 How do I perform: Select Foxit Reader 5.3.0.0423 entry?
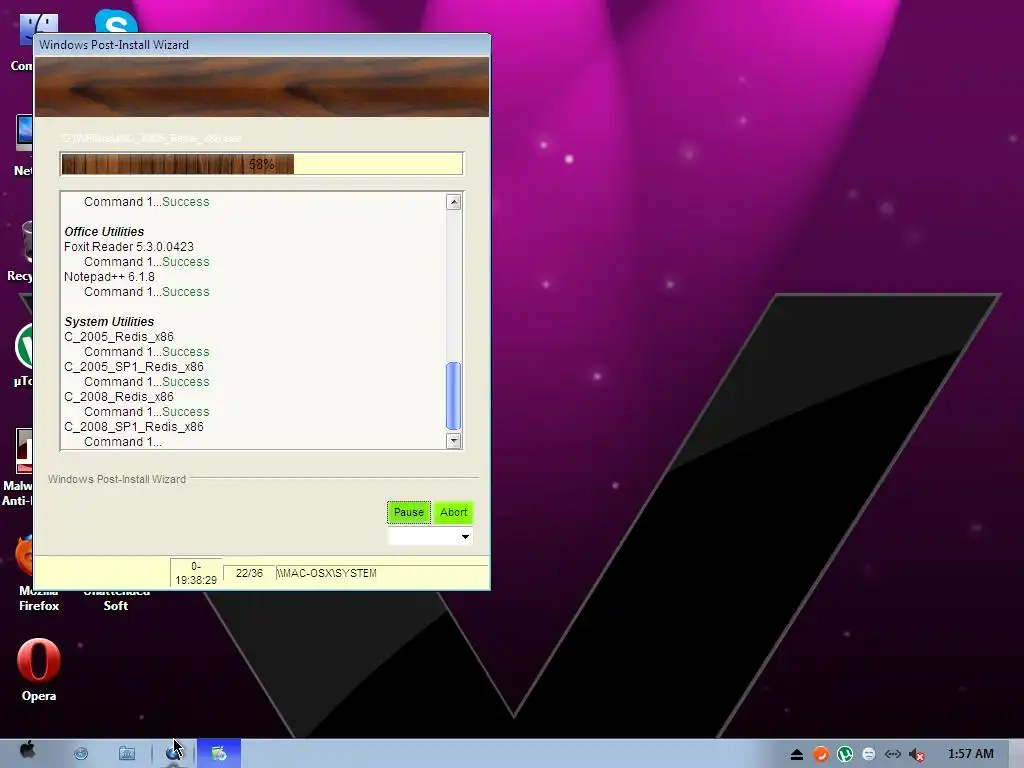(x=129, y=247)
